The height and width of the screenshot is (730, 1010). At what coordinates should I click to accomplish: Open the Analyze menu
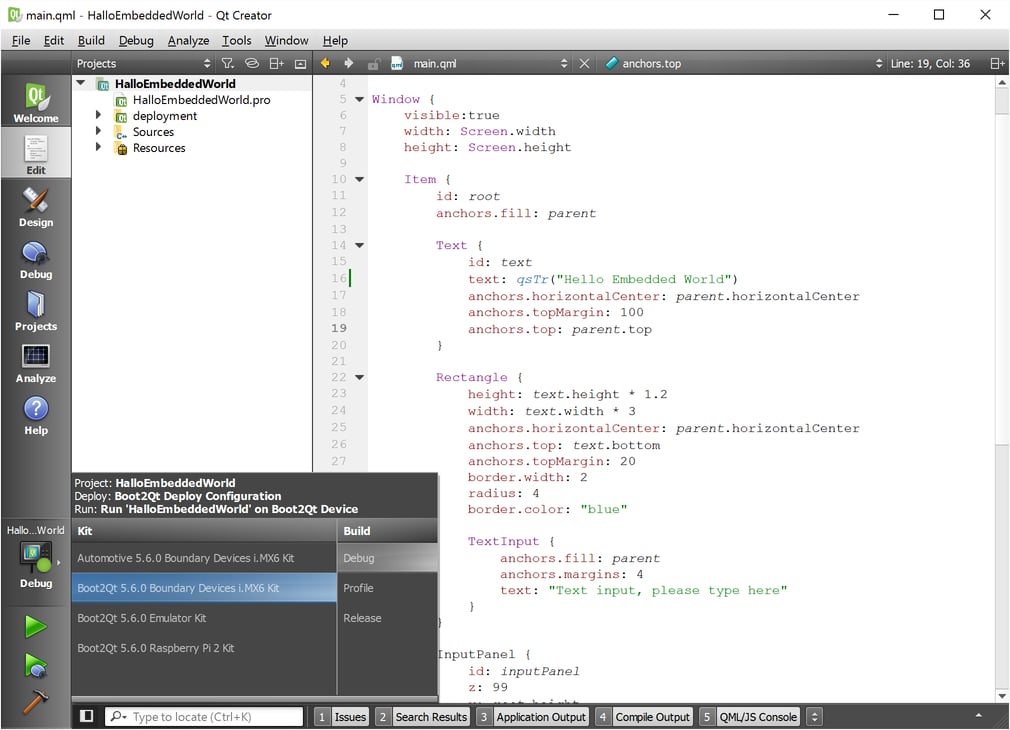188,40
